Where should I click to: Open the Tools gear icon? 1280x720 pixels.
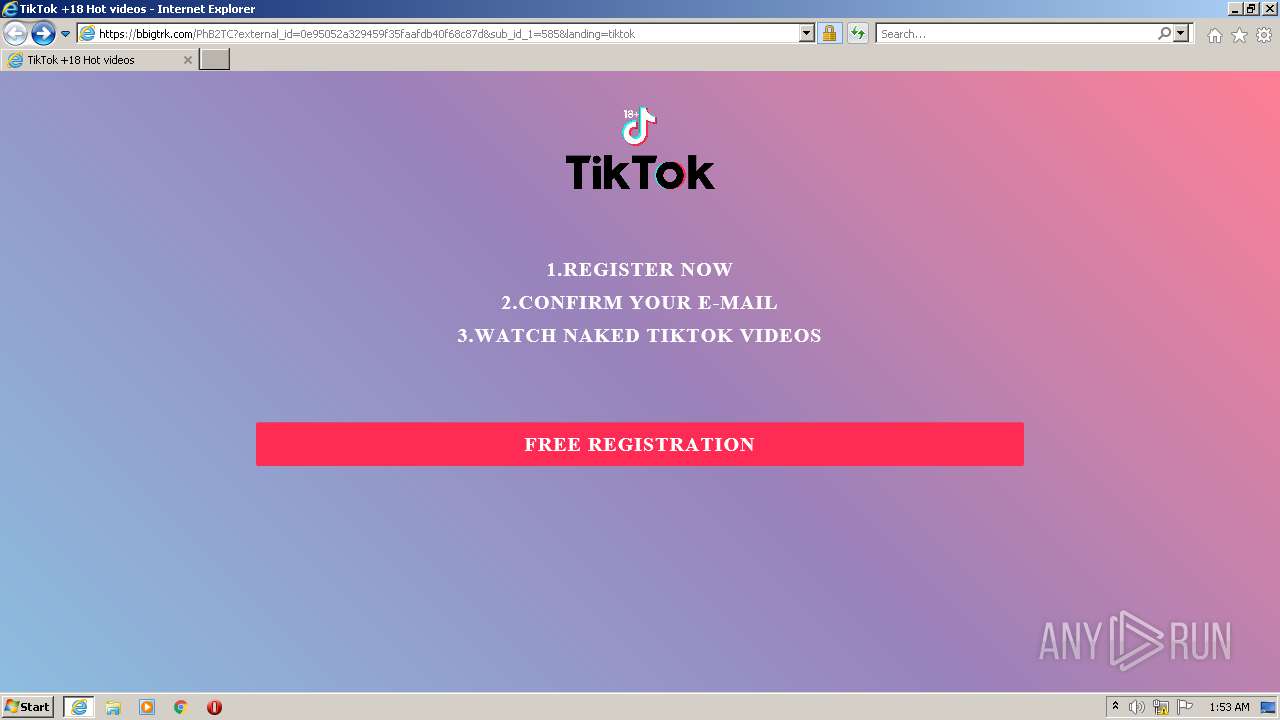[1264, 35]
